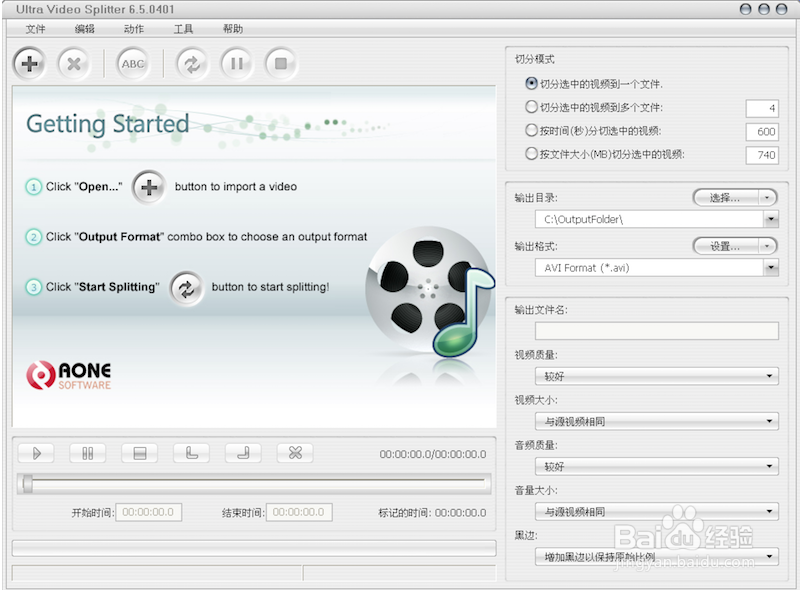Open the 音频质量 dropdown
The image size is (800, 590).
coord(657,466)
